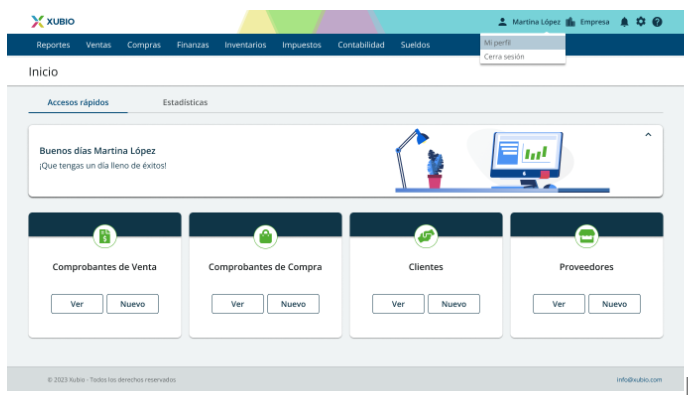Click Nuevo under Clientes
690x398 pixels.
pyautogui.click(x=454, y=304)
